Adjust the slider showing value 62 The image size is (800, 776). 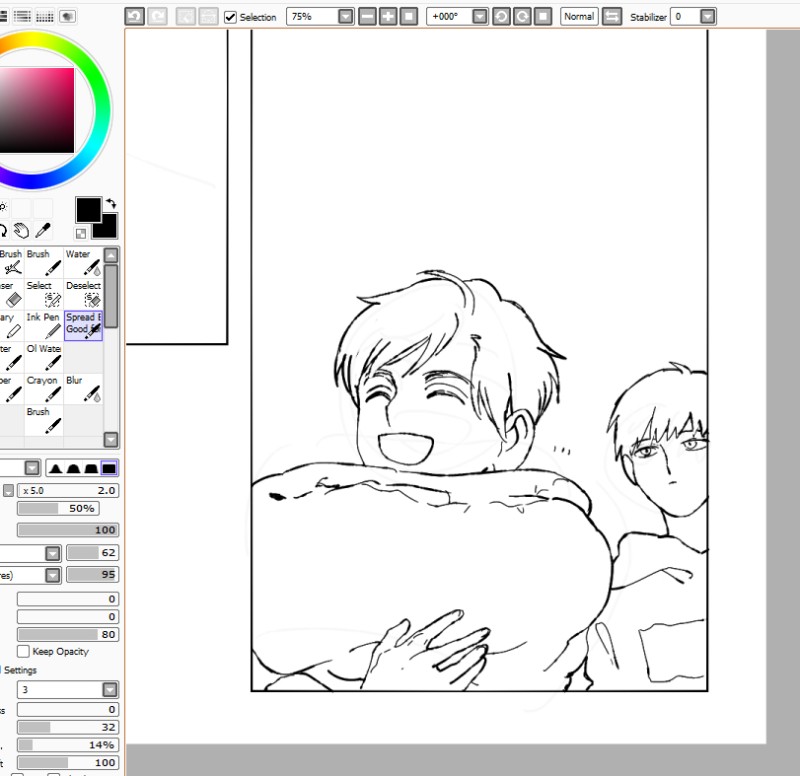pos(92,553)
